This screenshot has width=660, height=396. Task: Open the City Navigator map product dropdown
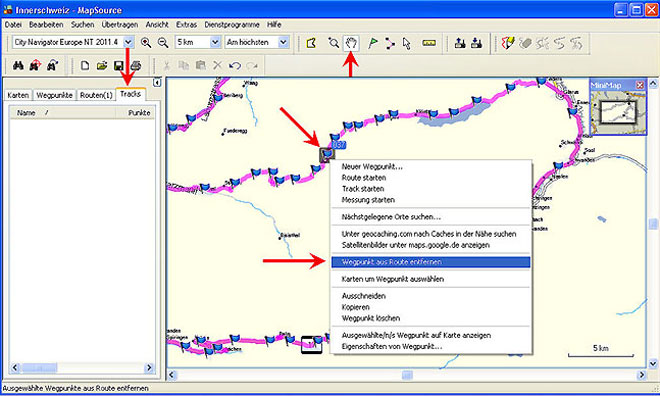pos(129,42)
